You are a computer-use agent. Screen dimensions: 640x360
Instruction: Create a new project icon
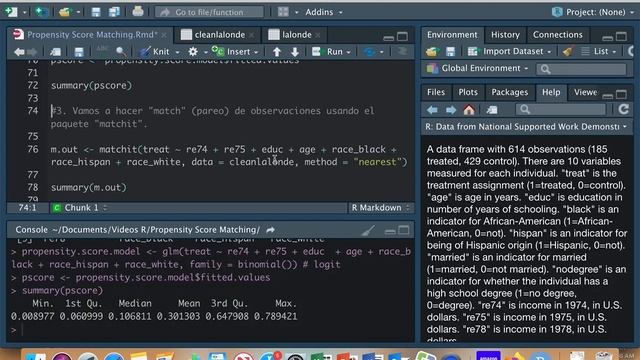click(x=41, y=12)
